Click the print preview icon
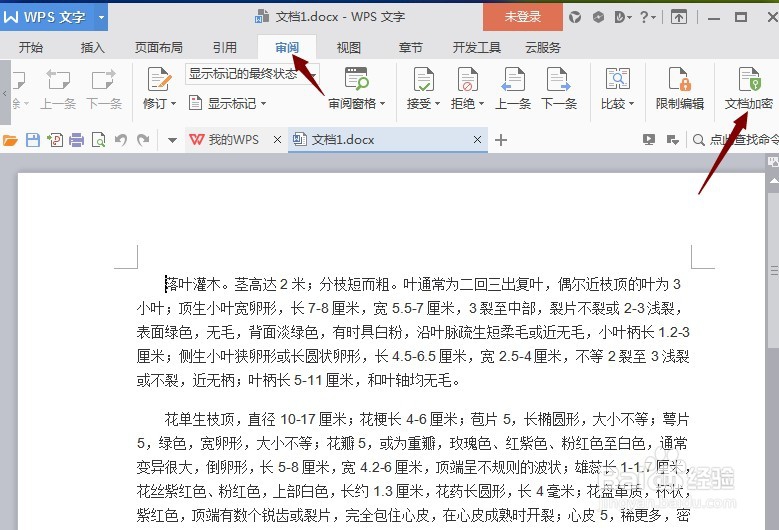Image resolution: width=779 pixels, height=530 pixels. click(x=98, y=140)
